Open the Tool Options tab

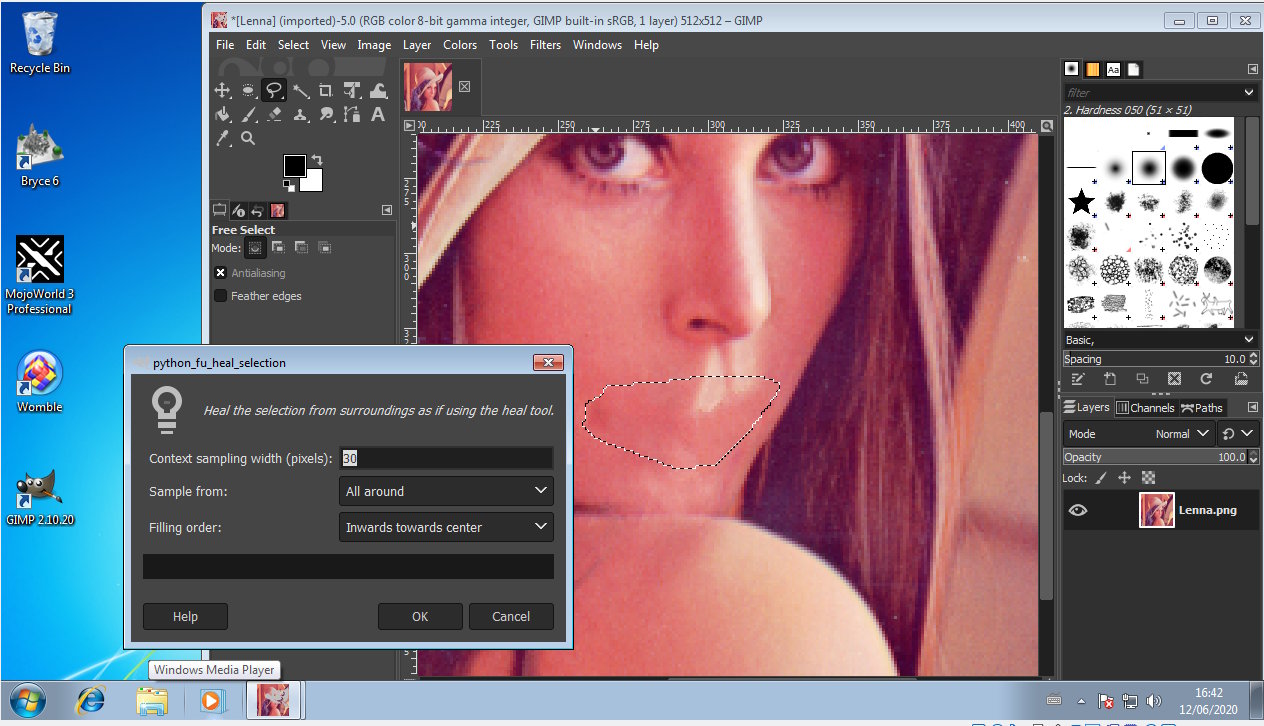point(220,210)
